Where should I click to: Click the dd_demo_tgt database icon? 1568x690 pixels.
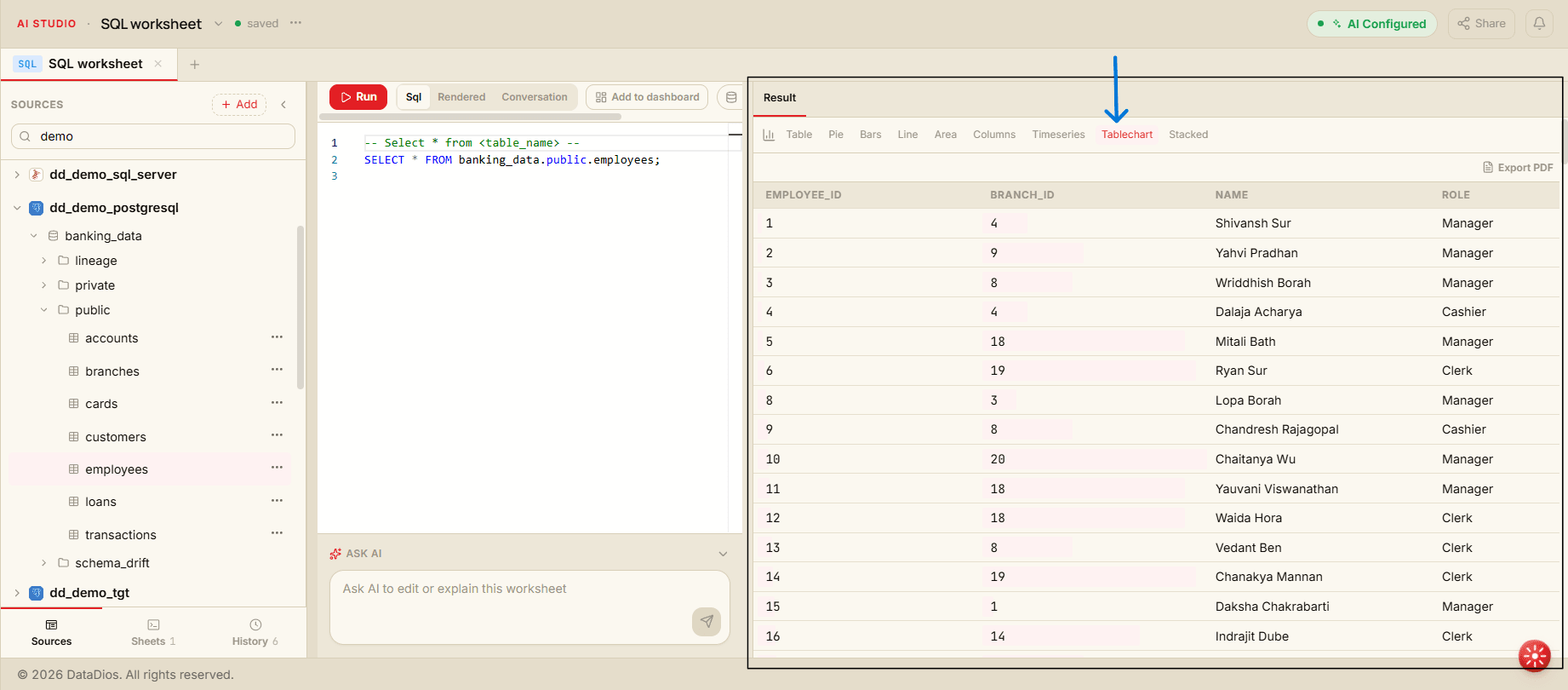[37, 593]
